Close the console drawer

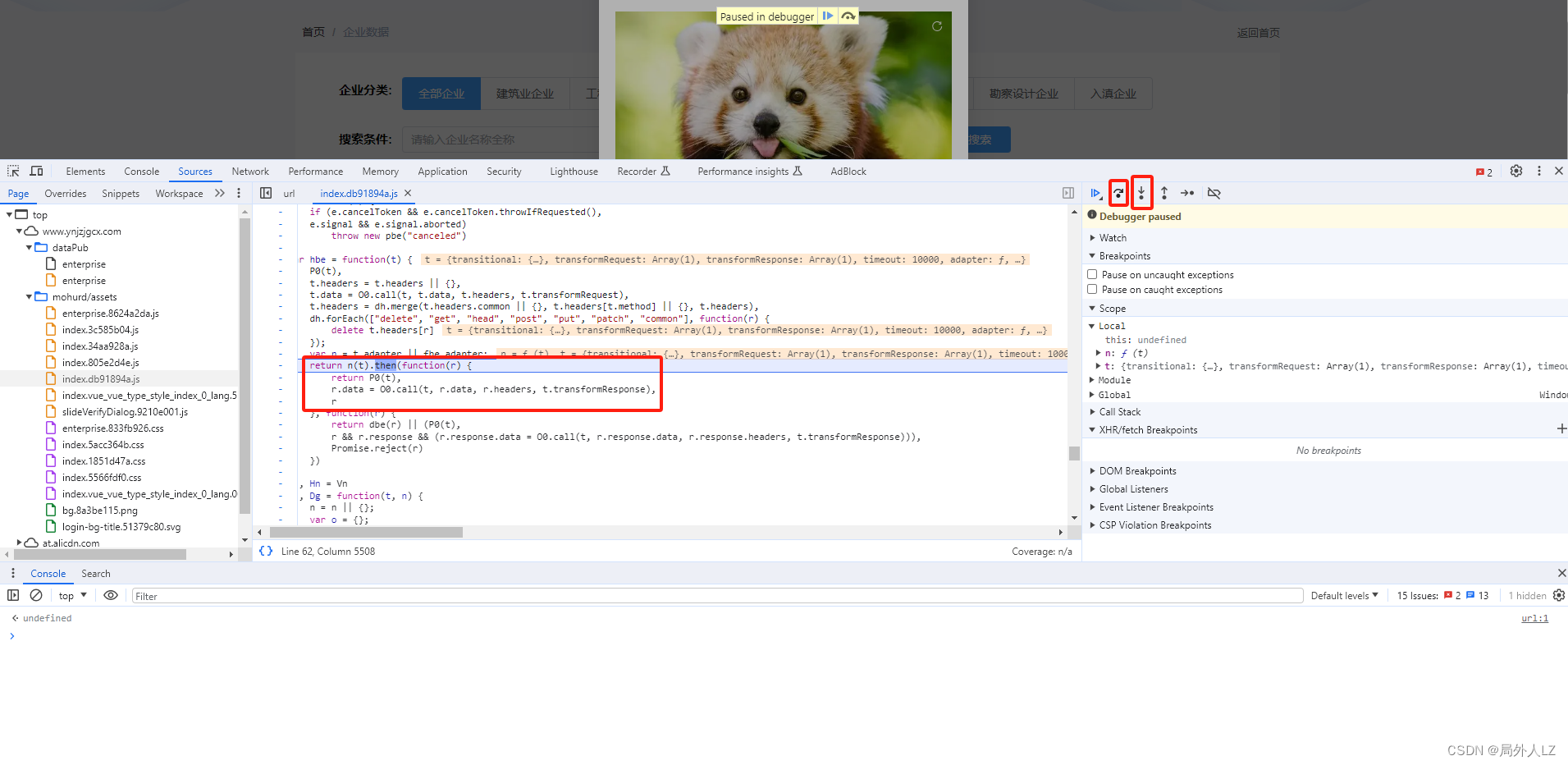click(x=1561, y=573)
